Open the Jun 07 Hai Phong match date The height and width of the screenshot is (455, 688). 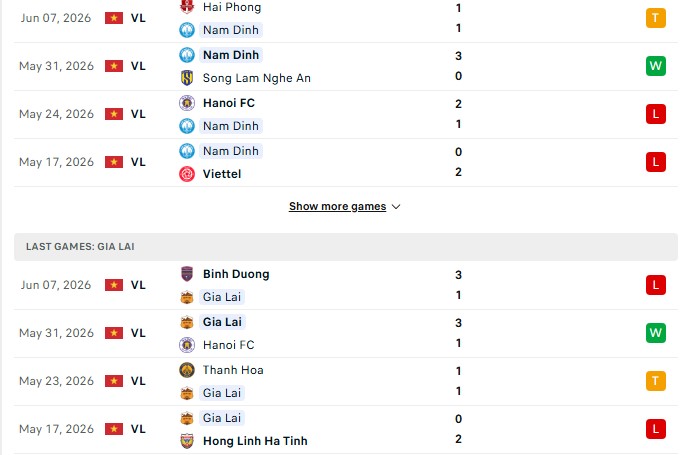click(x=56, y=18)
